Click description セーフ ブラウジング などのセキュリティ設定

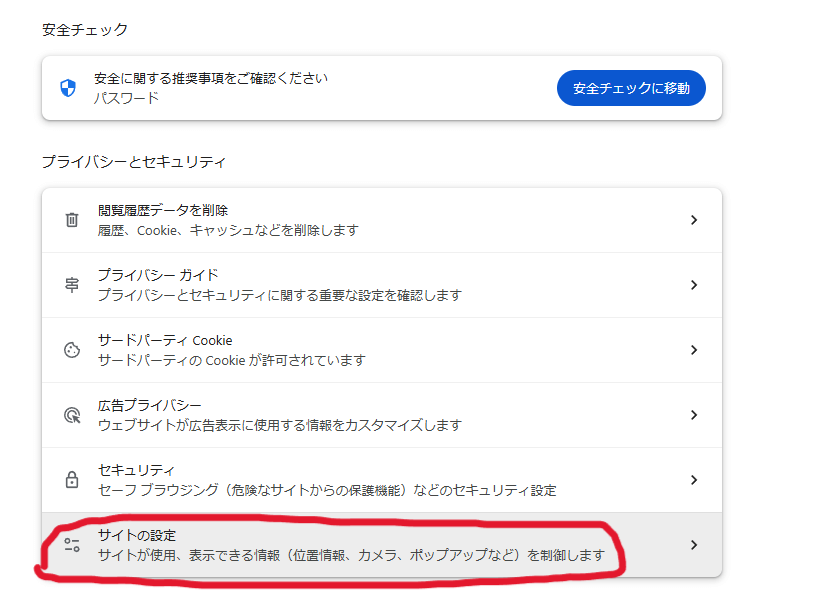click(327, 490)
